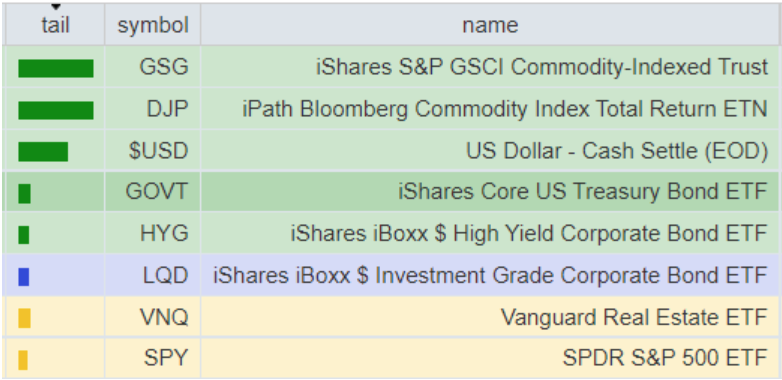
Task: Click the blue LQD tail marker
Action: [23, 277]
